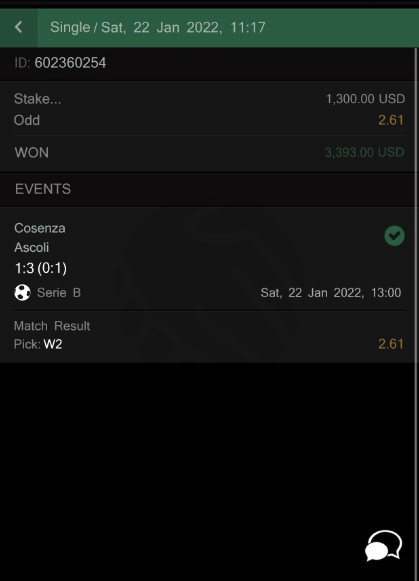
Task: Click the 3,393.00 USD winnings amount
Action: coord(364,152)
